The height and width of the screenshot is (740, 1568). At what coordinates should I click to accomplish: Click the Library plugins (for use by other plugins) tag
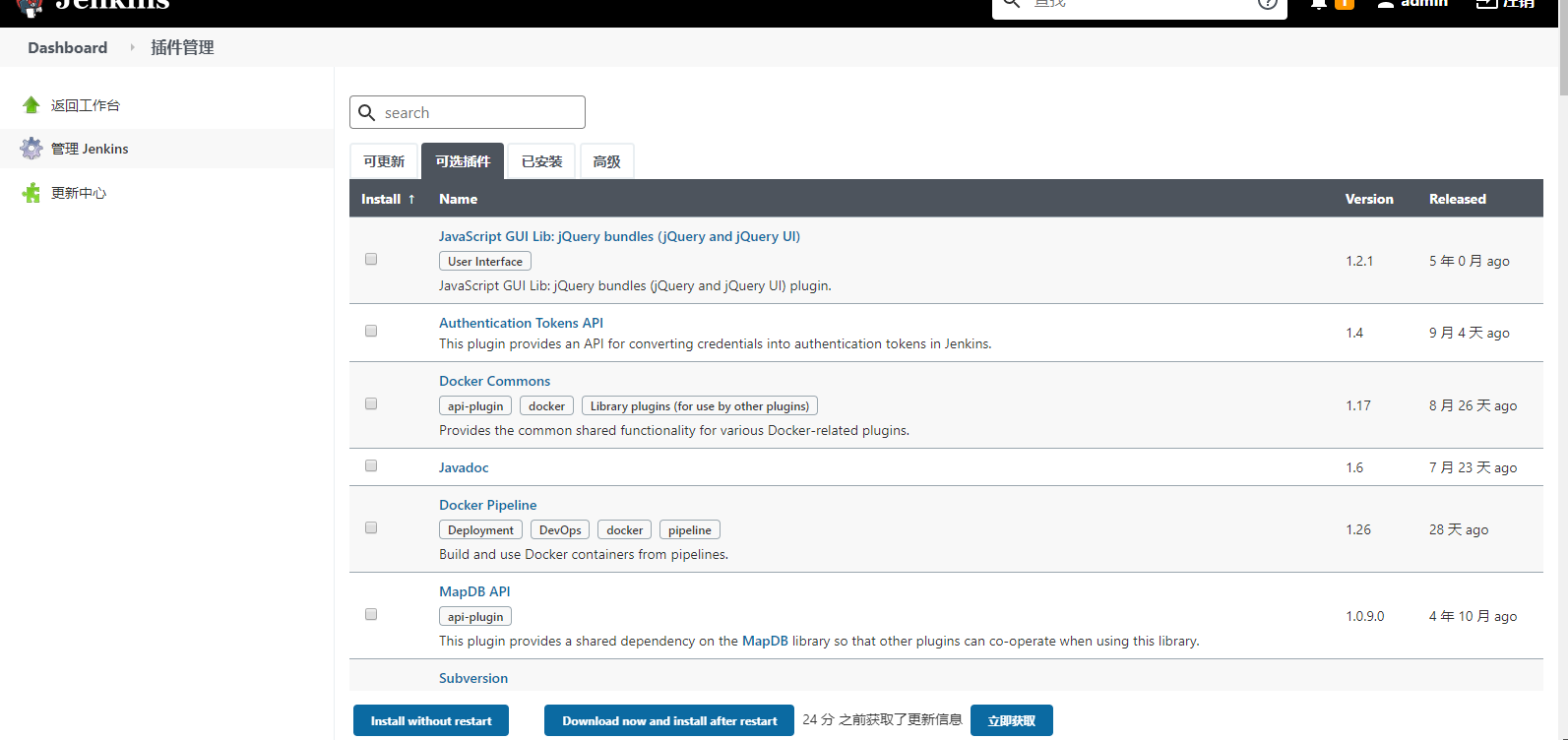(700, 405)
